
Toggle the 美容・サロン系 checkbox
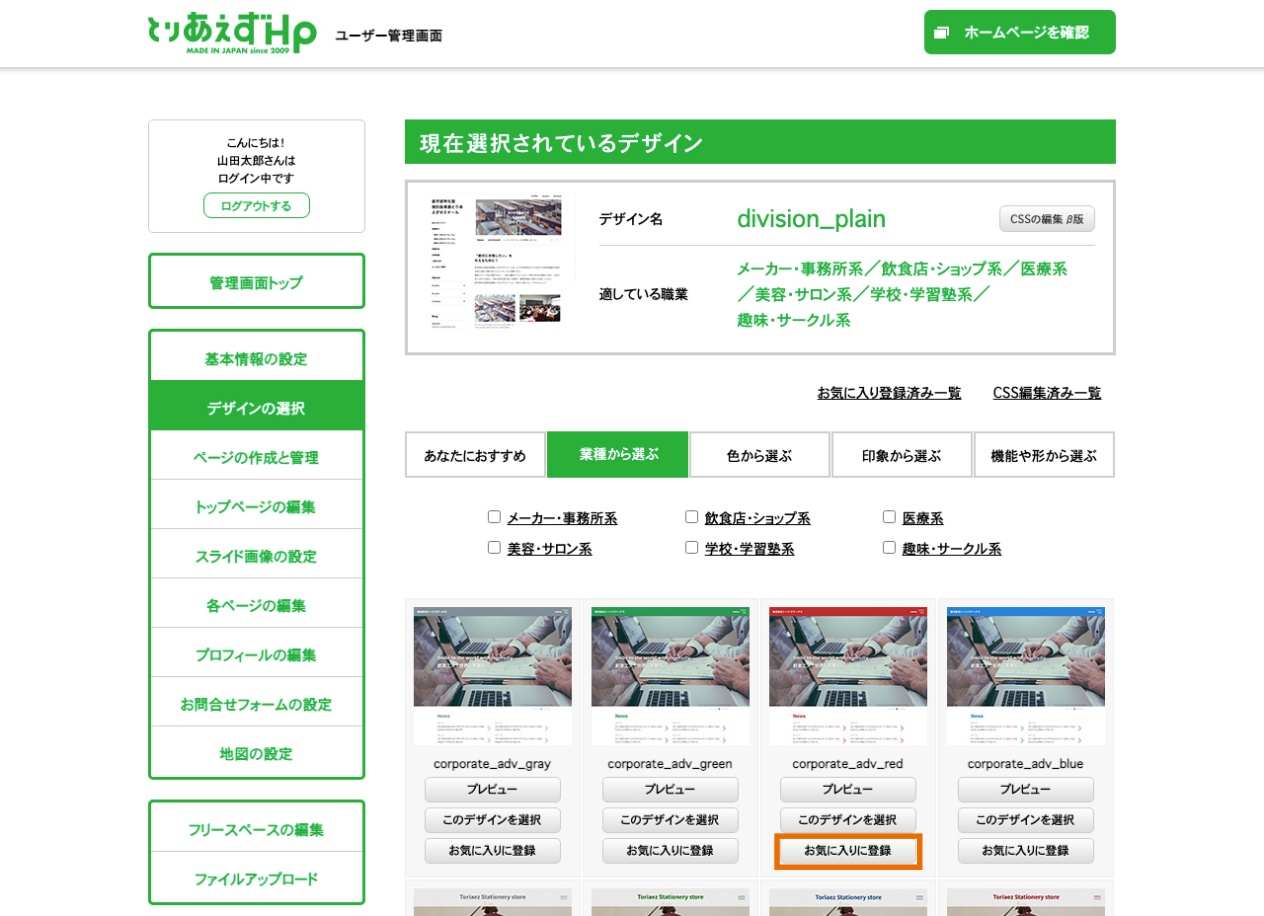pos(494,546)
